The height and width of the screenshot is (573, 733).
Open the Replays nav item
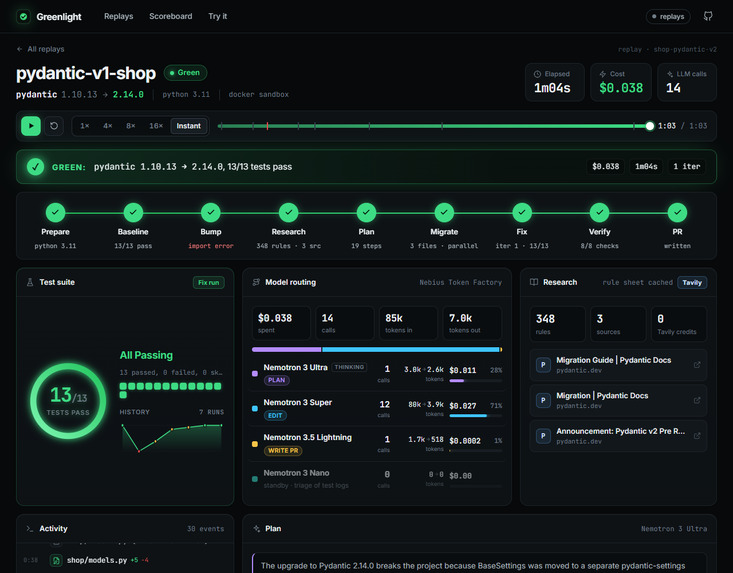[118, 16]
